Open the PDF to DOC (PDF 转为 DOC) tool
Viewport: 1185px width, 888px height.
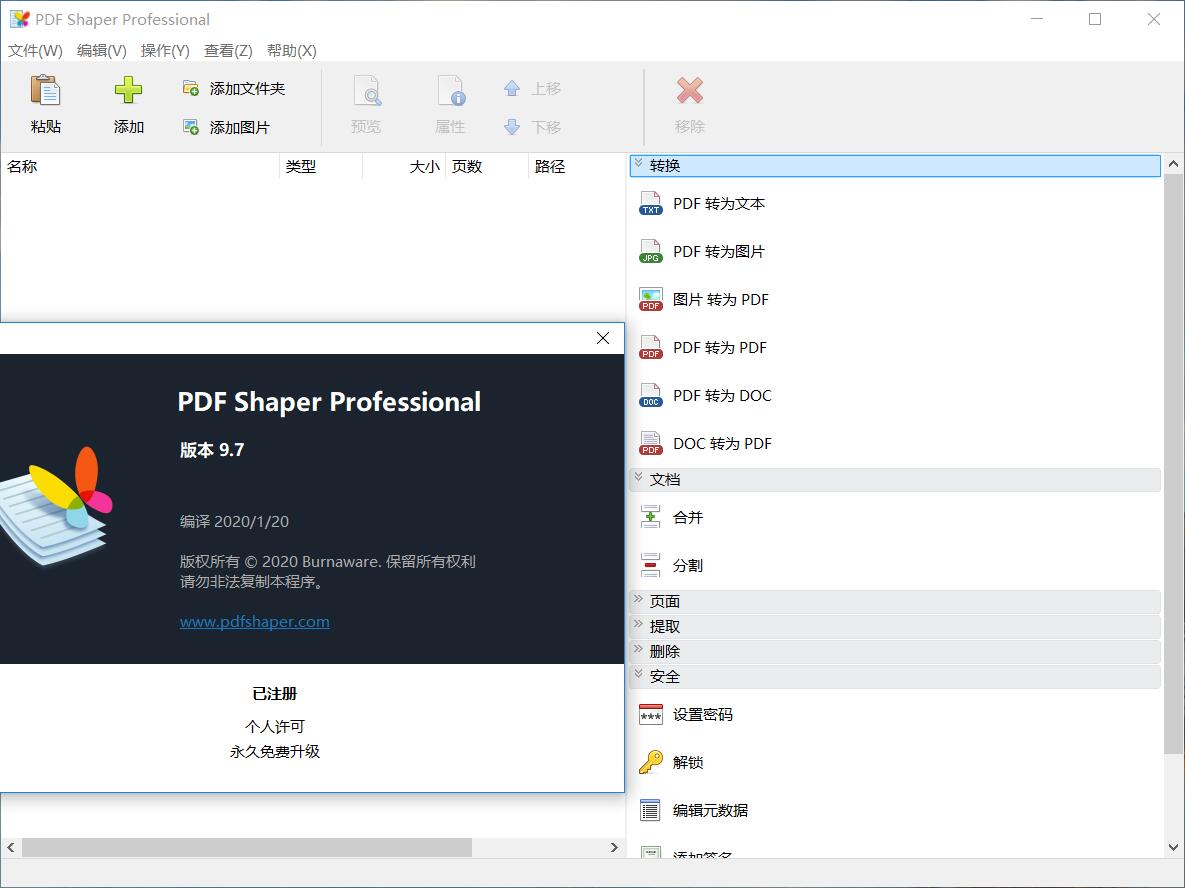tap(721, 396)
